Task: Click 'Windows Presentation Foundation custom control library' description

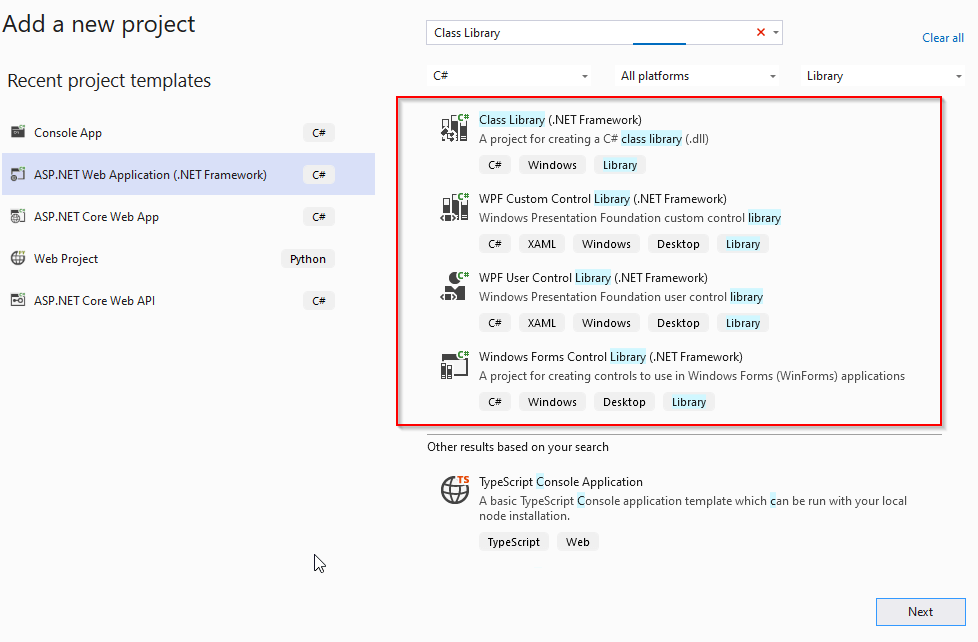Action: pos(630,218)
